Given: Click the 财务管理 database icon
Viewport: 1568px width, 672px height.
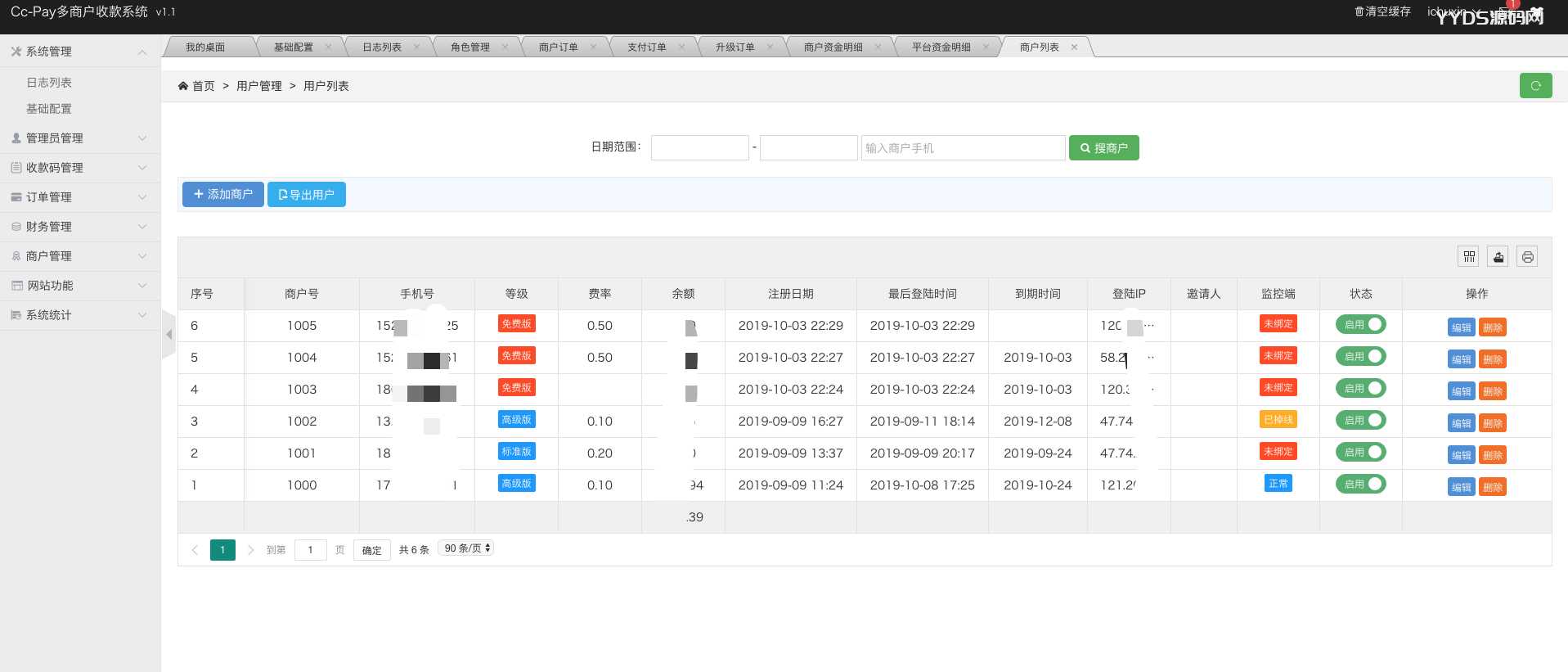Looking at the screenshot, I should (x=16, y=227).
